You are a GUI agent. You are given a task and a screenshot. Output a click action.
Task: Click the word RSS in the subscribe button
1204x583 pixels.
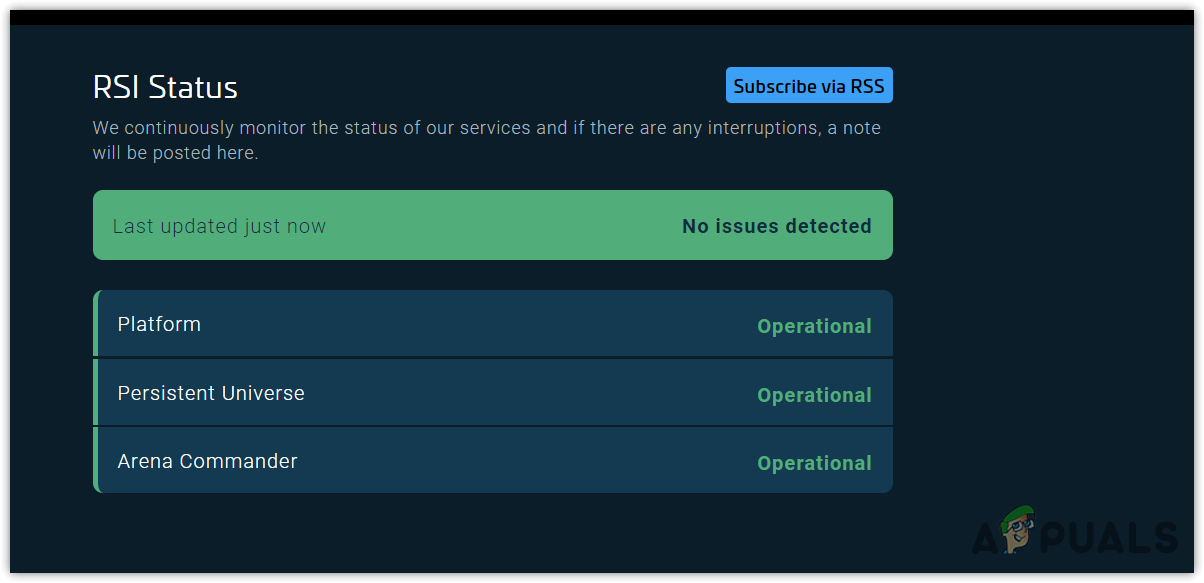pyautogui.click(x=867, y=86)
